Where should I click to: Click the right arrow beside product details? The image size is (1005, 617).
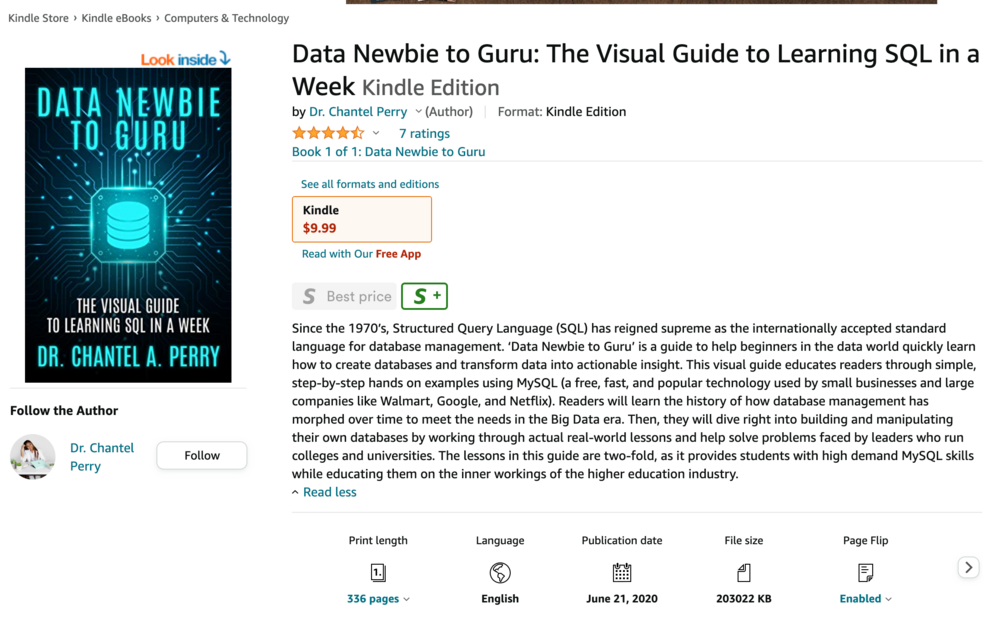(x=968, y=567)
